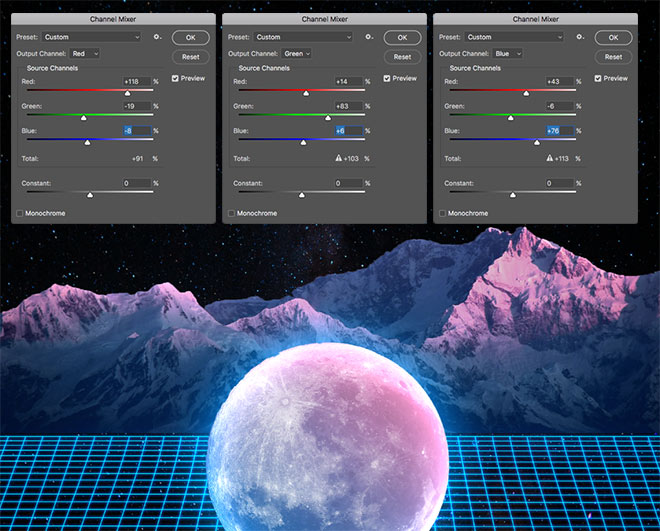Image resolution: width=660 pixels, height=531 pixels.
Task: Click Blue slider handle in Red output dialog
Action: pyautogui.click(x=88, y=143)
